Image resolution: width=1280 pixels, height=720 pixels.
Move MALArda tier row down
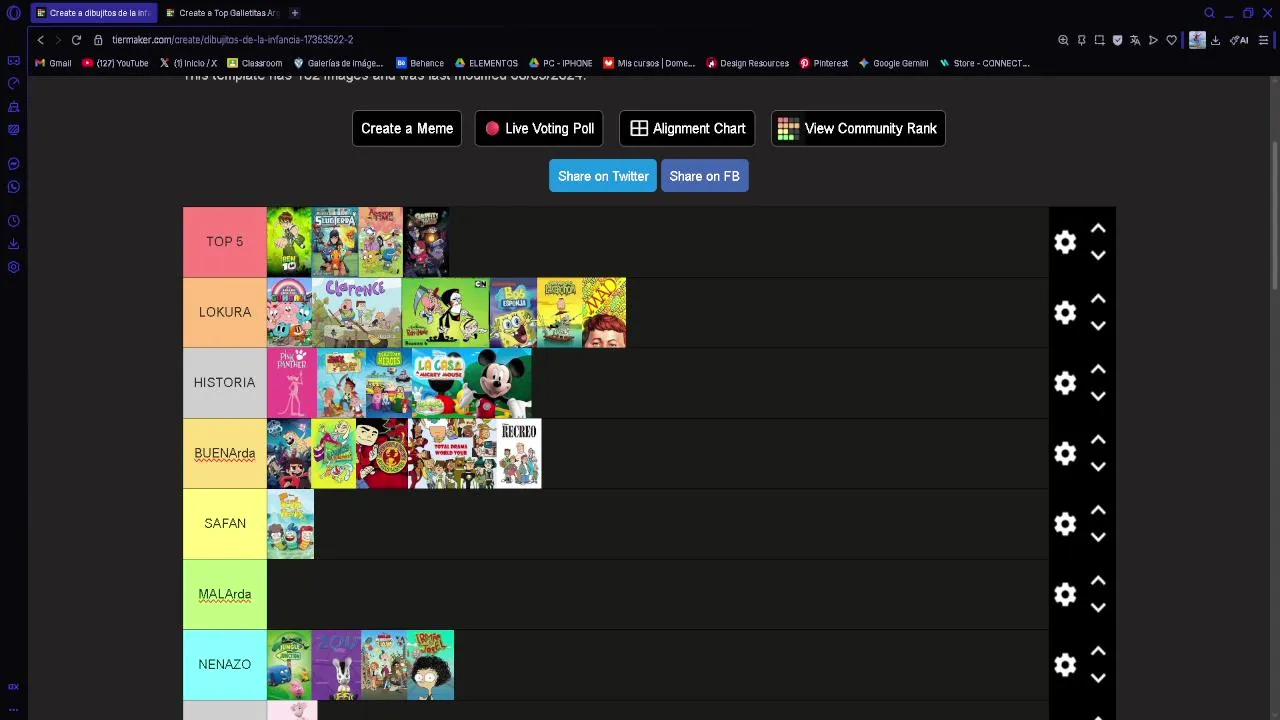(x=1098, y=608)
